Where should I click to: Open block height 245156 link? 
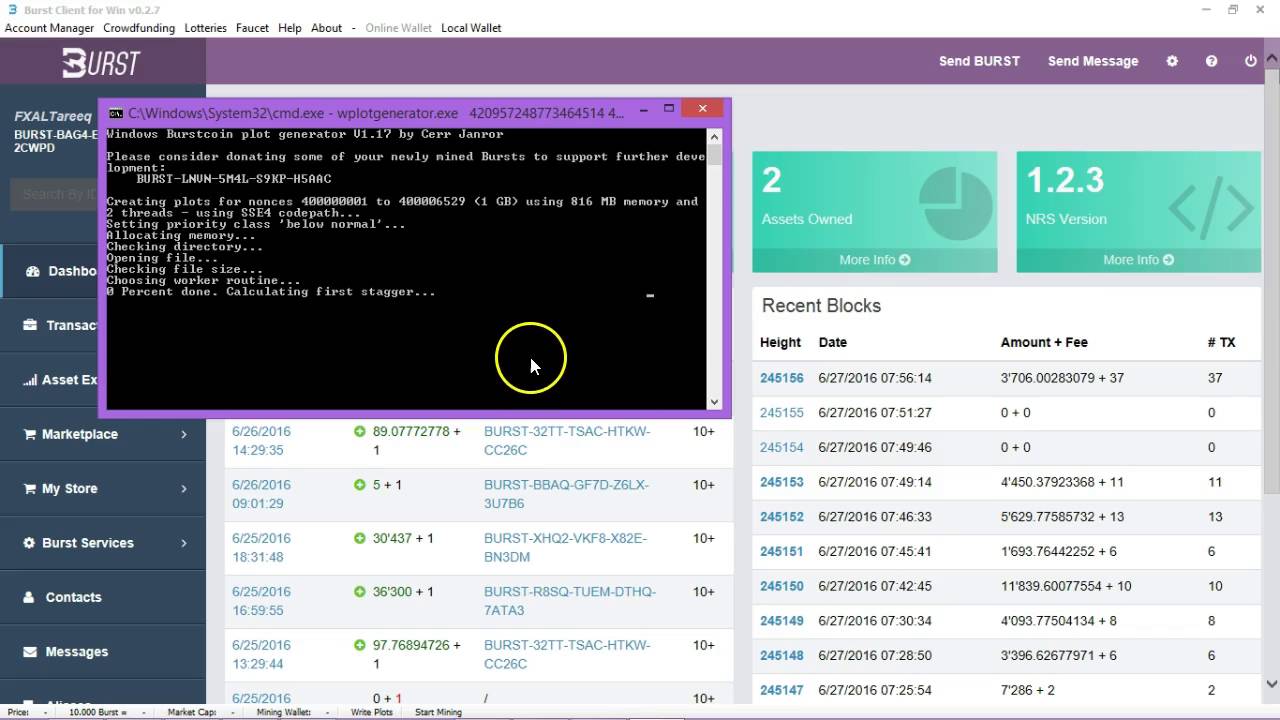point(782,378)
